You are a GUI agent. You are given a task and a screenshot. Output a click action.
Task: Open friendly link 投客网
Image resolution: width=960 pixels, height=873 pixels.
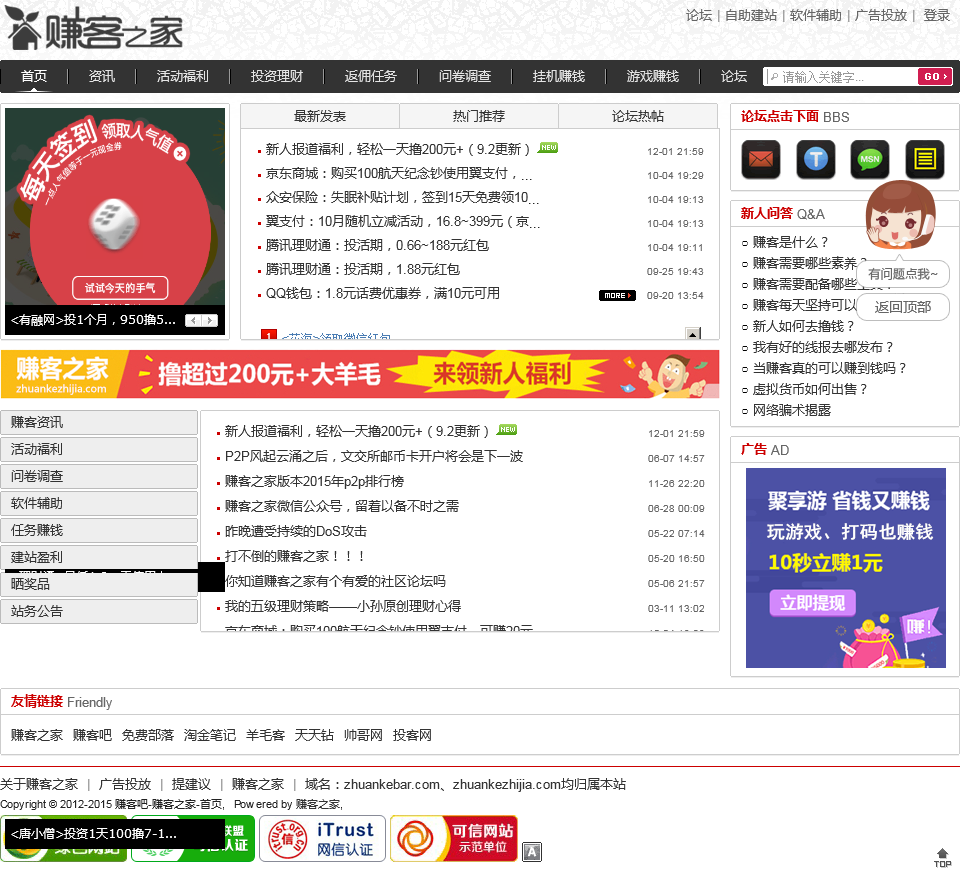coord(412,735)
